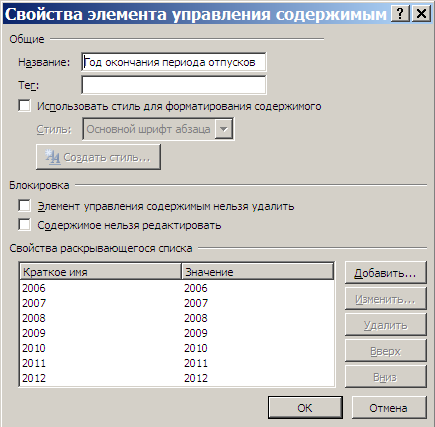Image resolution: width=435 pixels, height=427 pixels.
Task: Enable Использовать стиль для форматирования содержимого checkbox
Action: (25, 106)
